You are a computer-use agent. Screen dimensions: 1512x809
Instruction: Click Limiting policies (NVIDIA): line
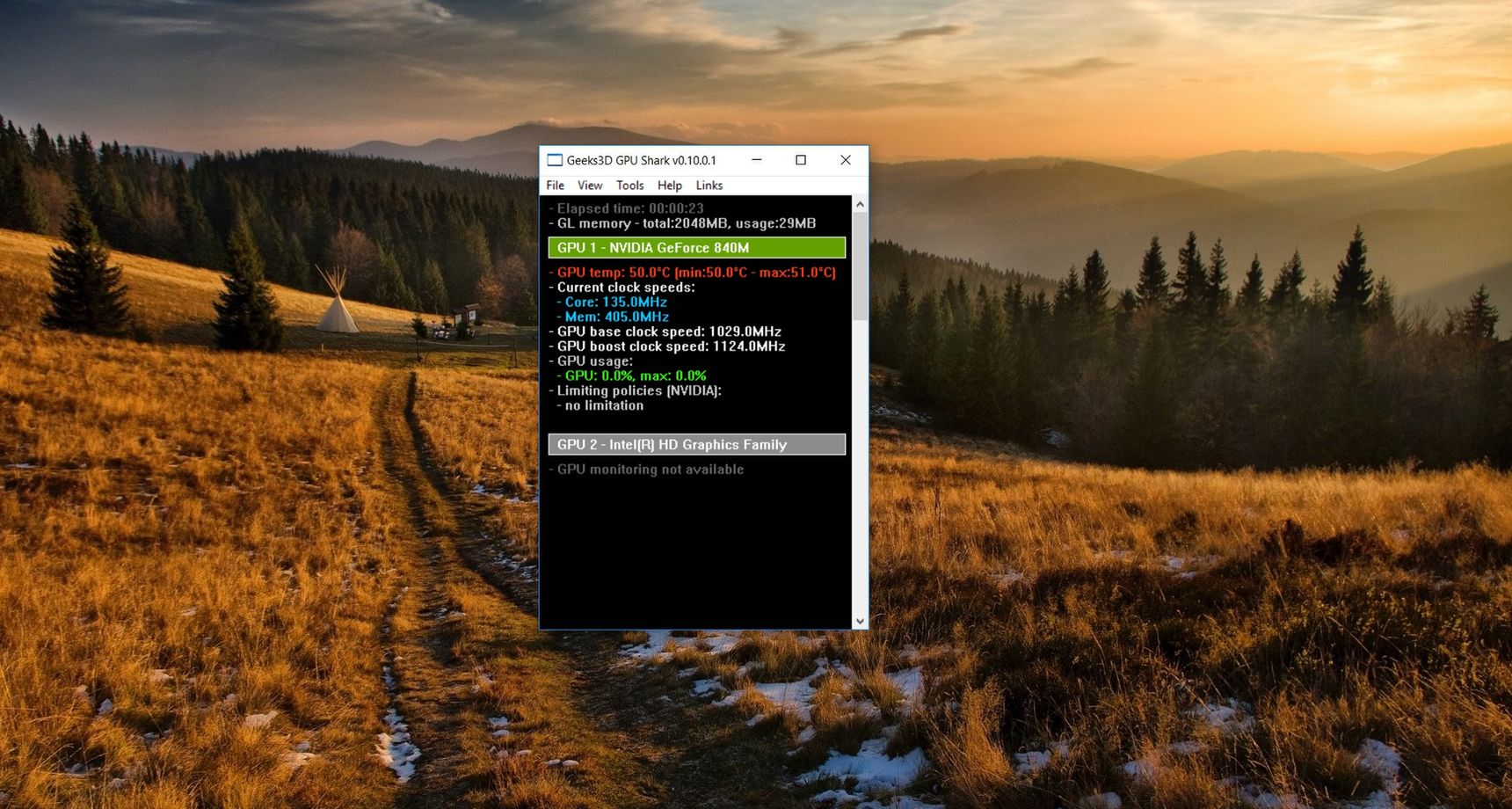[635, 391]
